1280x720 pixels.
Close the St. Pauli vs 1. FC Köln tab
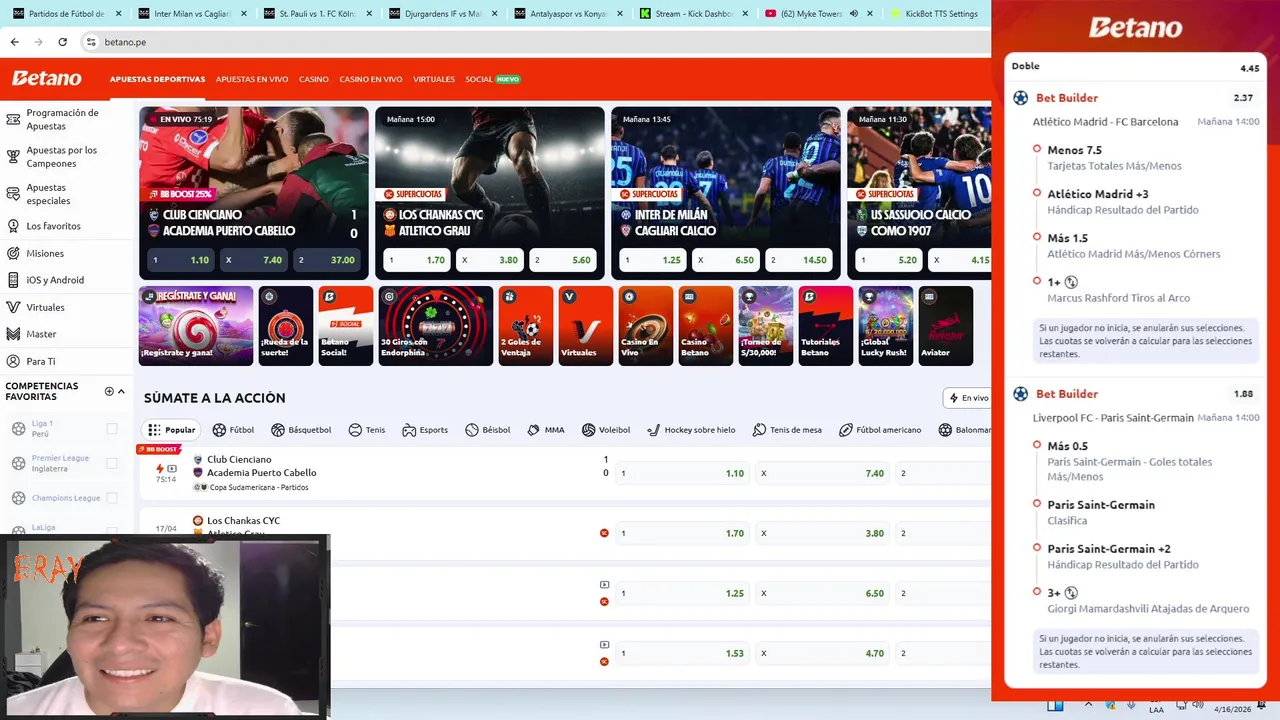369,14
